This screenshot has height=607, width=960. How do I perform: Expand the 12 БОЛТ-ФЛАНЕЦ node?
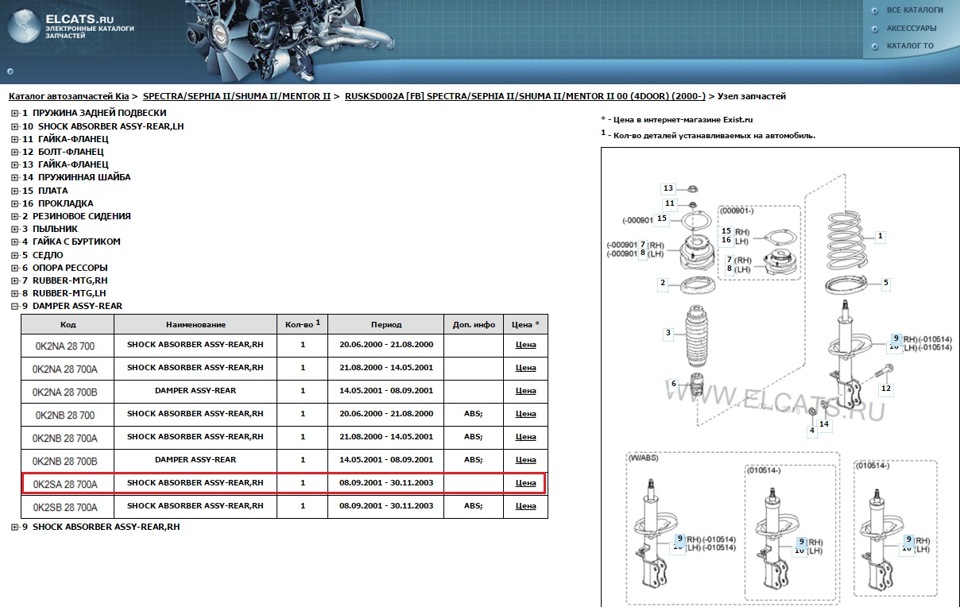[15, 152]
